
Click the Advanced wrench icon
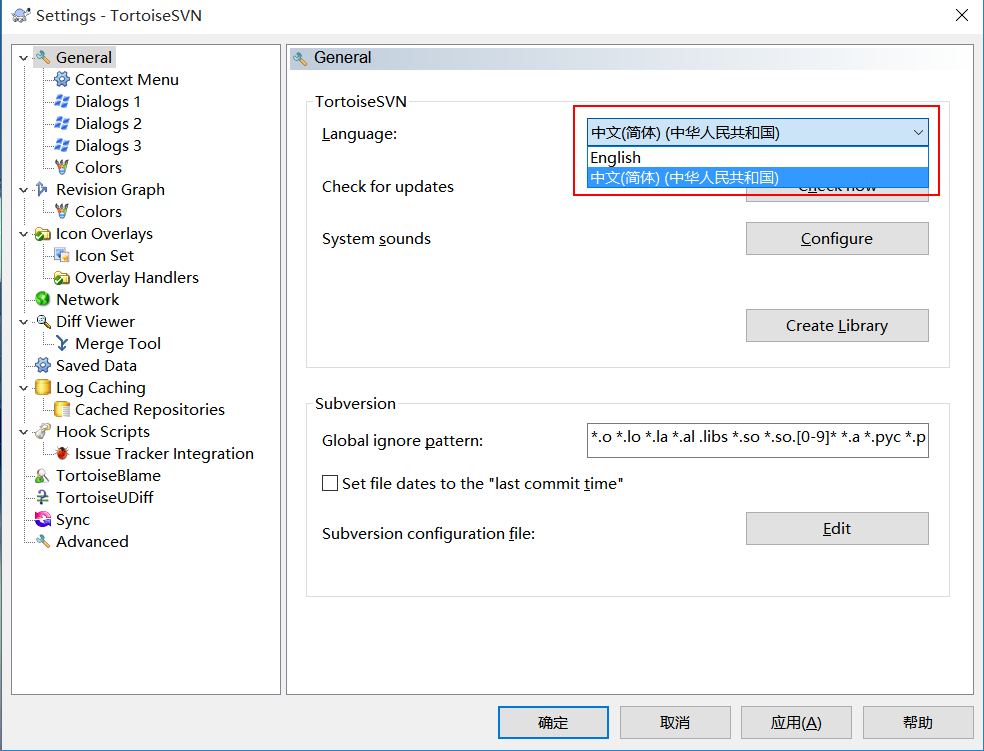coord(43,541)
